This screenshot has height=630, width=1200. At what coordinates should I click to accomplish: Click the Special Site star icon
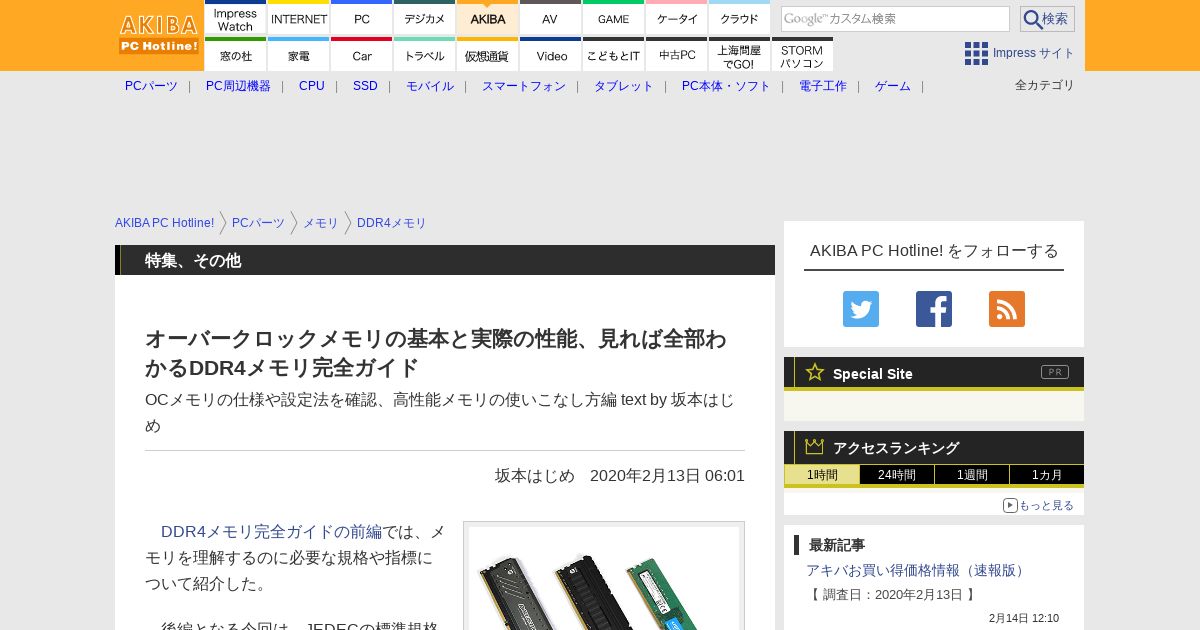coord(815,372)
